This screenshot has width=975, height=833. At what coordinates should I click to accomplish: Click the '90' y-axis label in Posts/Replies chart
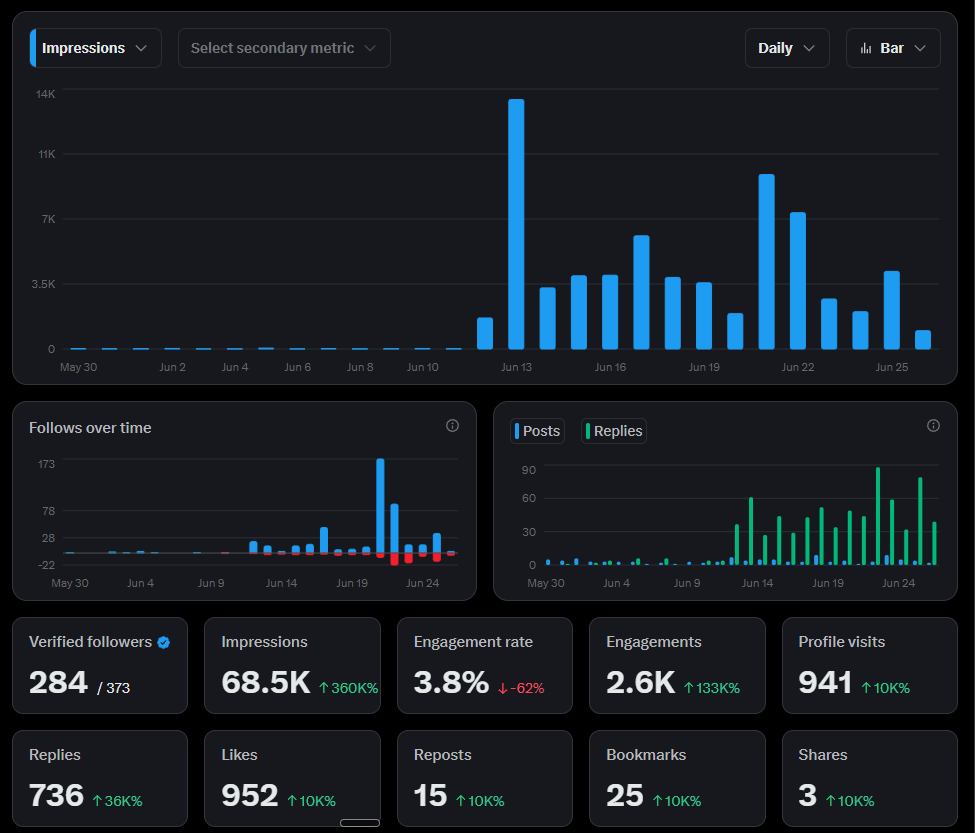(529, 470)
